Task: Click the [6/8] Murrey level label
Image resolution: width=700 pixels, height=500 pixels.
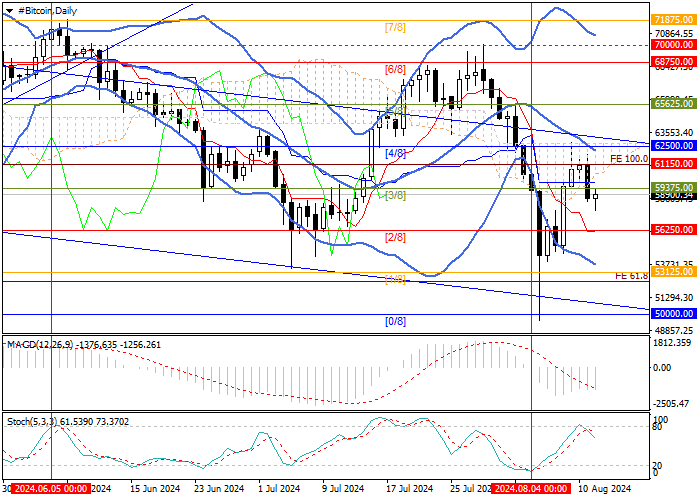Action: click(395, 69)
